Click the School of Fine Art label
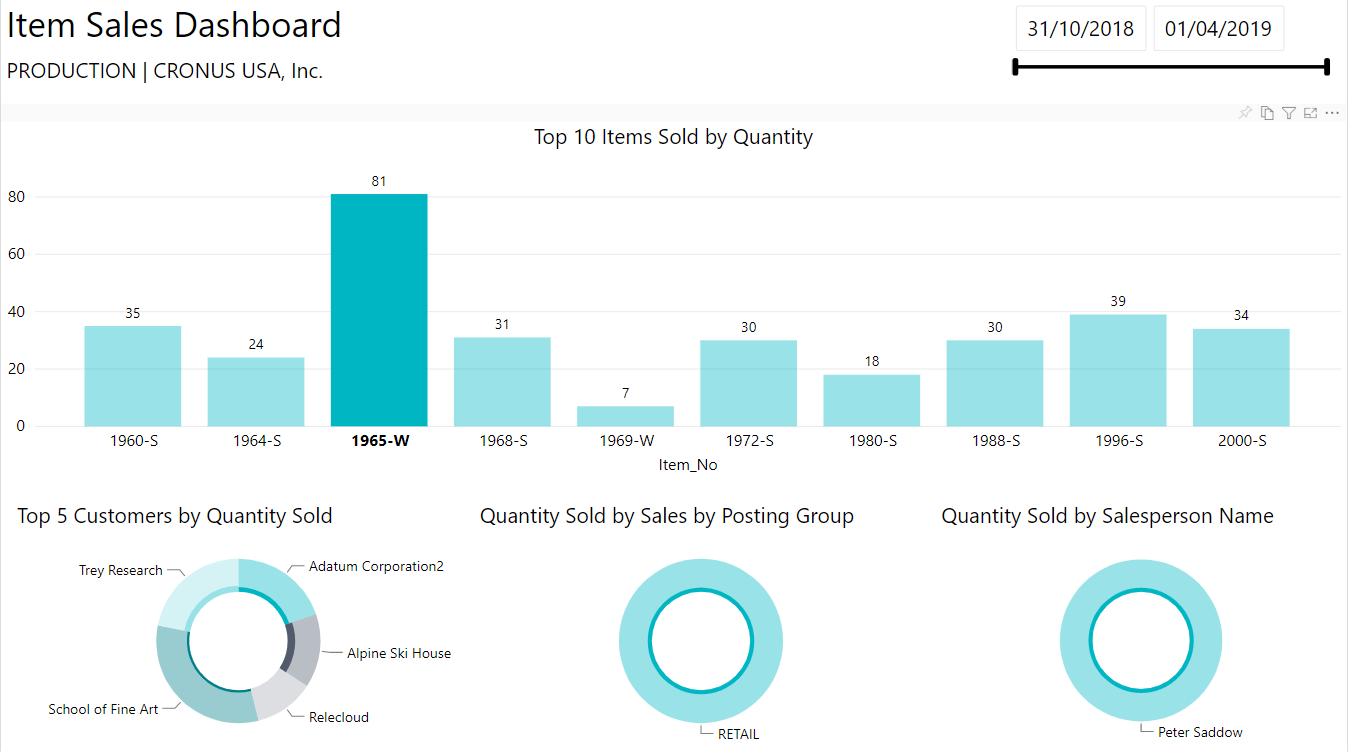The width and height of the screenshot is (1348, 752). coord(103,709)
